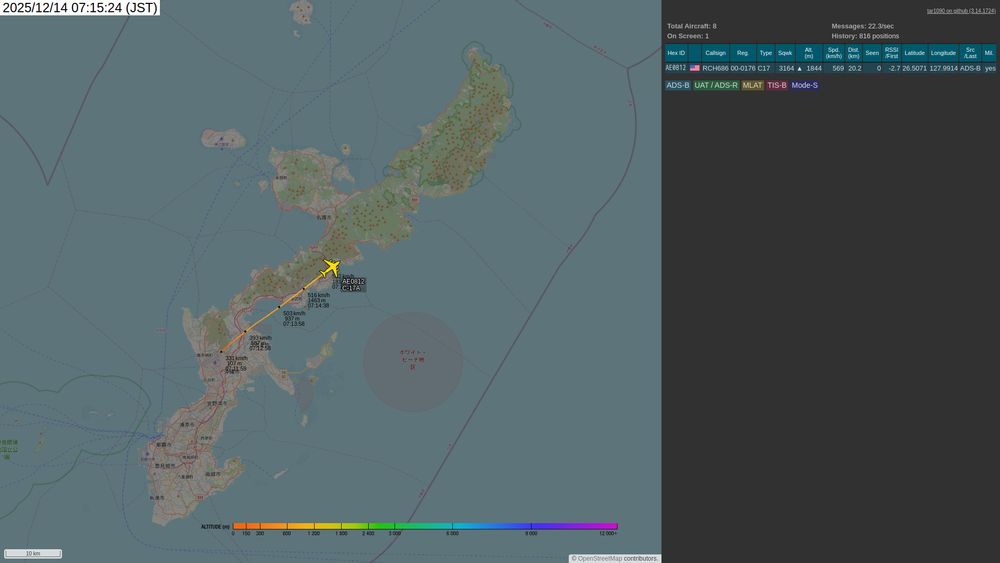
Task: Sort table by Latitude column
Action: click(x=914, y=53)
